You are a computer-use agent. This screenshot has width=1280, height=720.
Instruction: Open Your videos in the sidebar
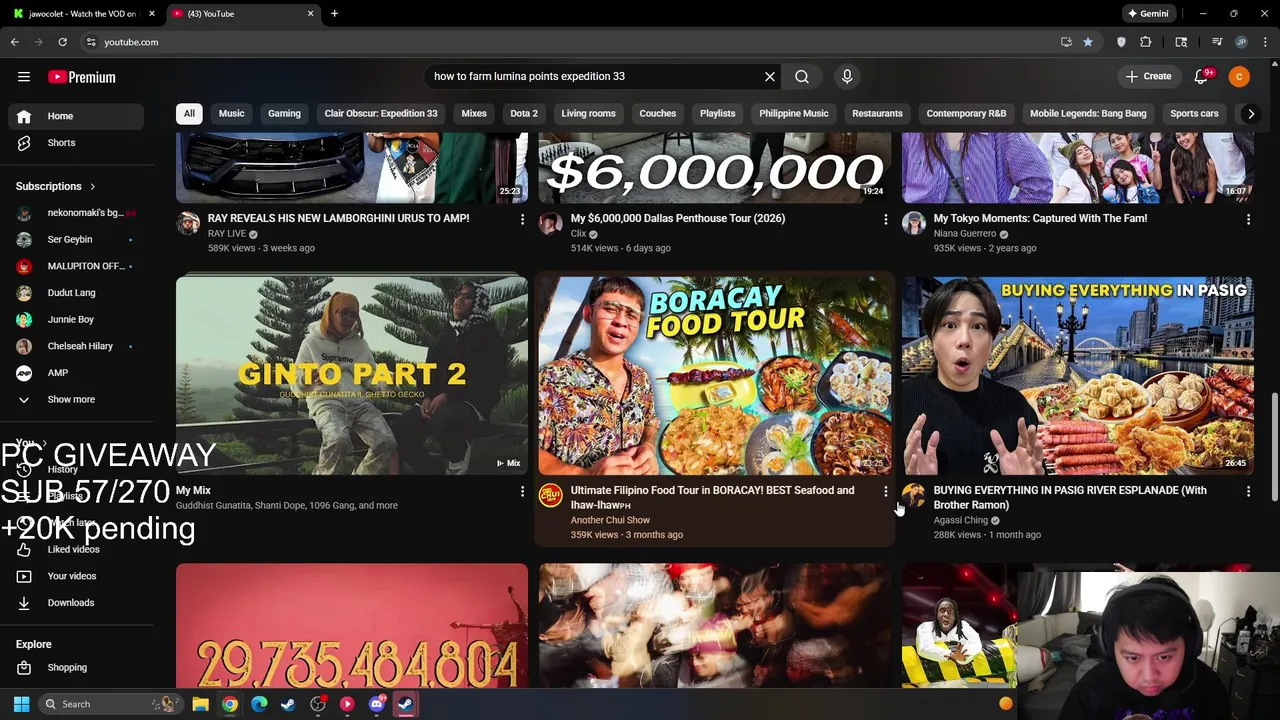(x=77, y=576)
